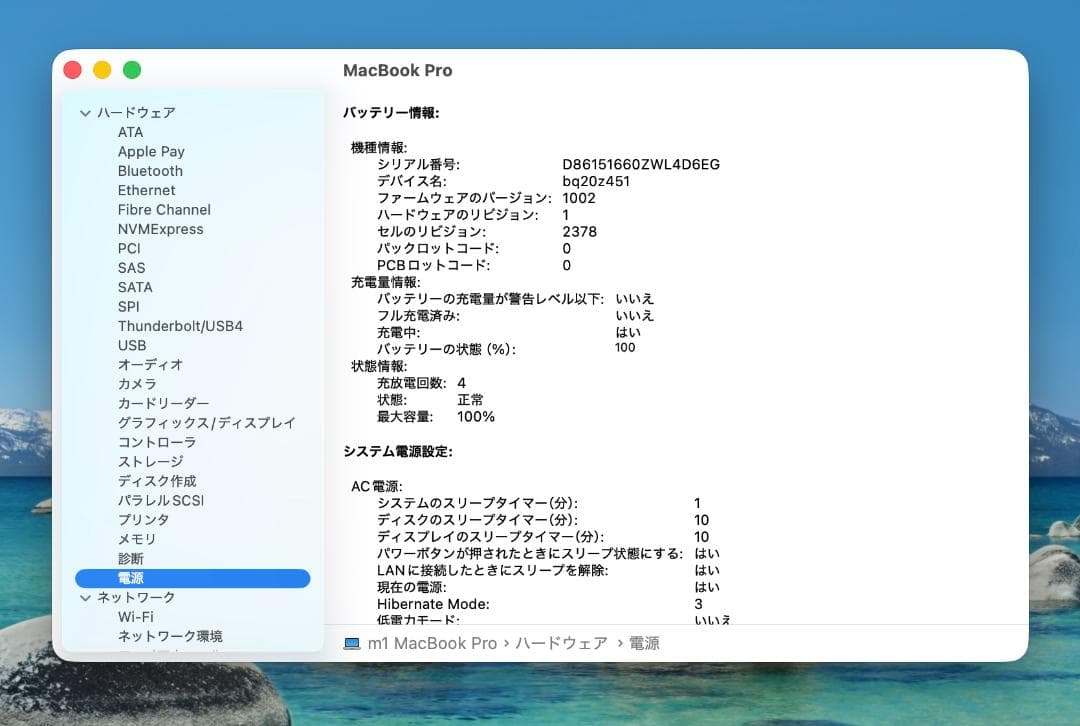Select グラフィックス/ディスプレイ in the sidebar
Viewport: 1080px width, 726px height.
pyautogui.click(x=205, y=423)
